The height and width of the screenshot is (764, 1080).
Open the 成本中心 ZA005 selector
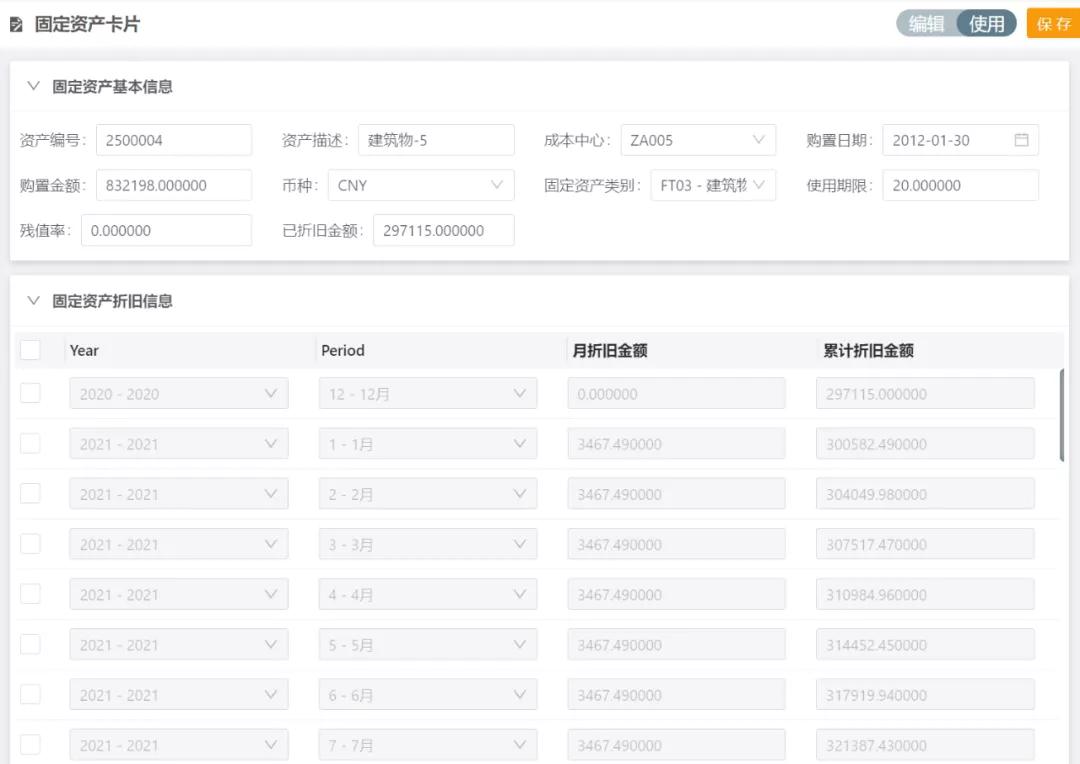pyautogui.click(x=700, y=140)
